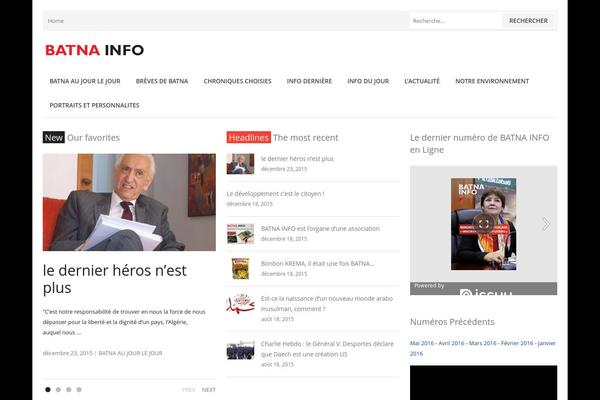600x400 pixels.
Task: Select the third slider pagination dot
Action: (x=68, y=390)
